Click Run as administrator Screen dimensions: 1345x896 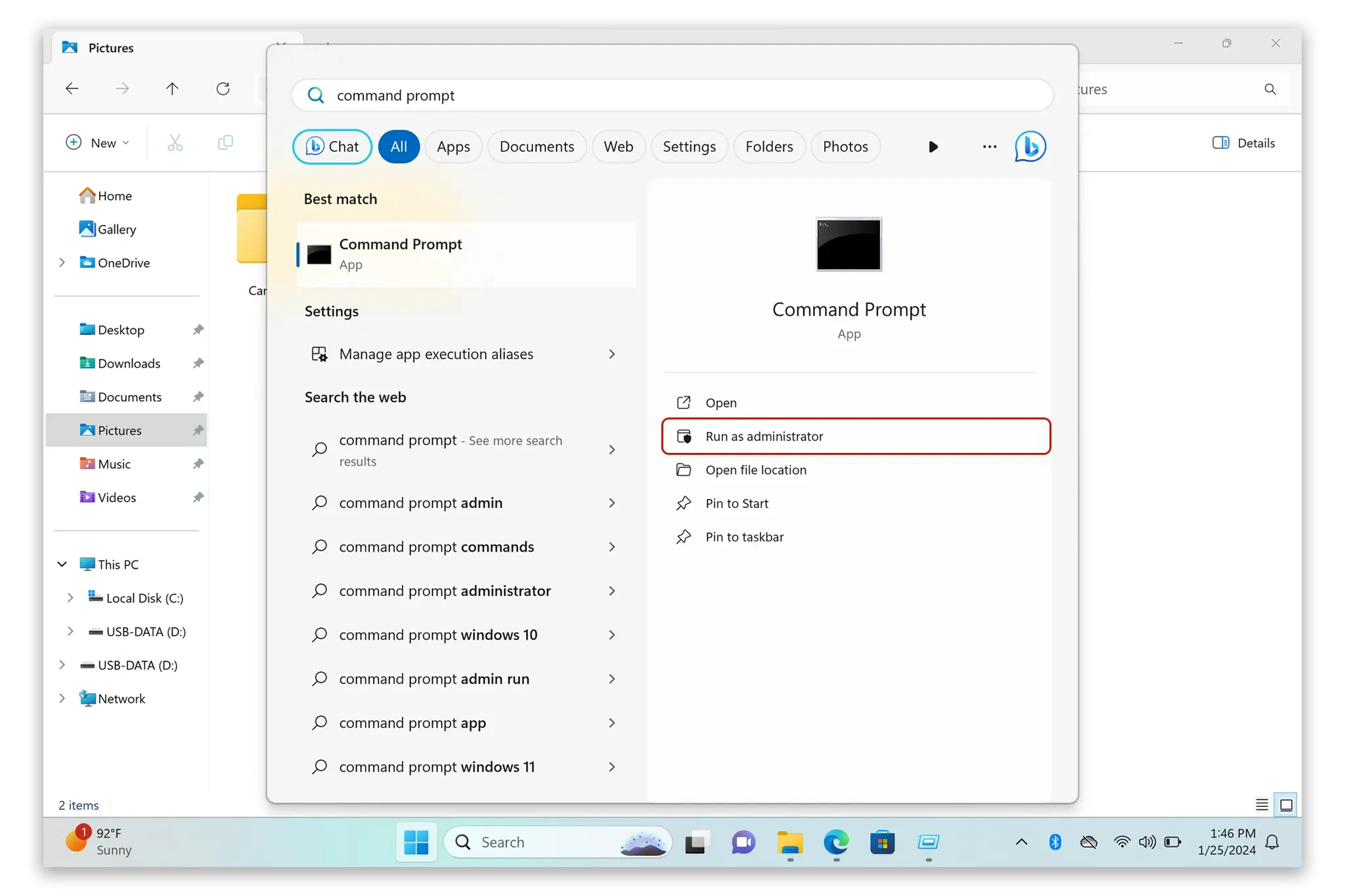[764, 436]
